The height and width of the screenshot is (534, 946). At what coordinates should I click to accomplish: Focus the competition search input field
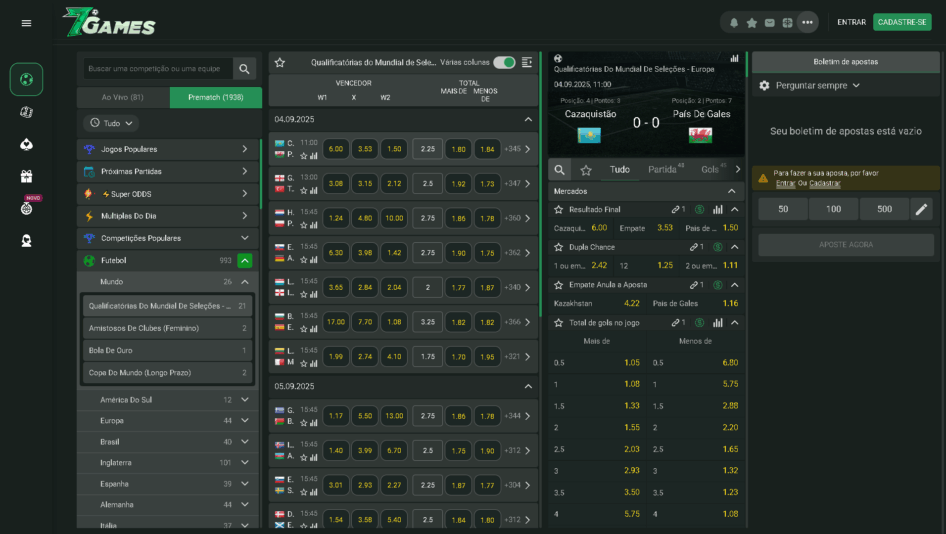158,69
